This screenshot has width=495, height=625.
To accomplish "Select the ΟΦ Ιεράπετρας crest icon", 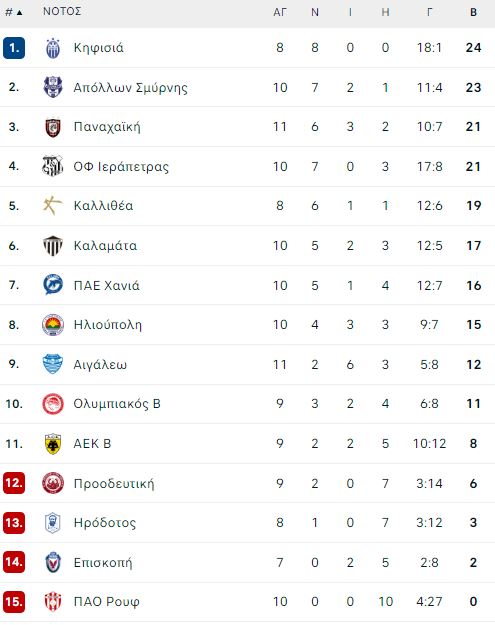I will point(53,166).
